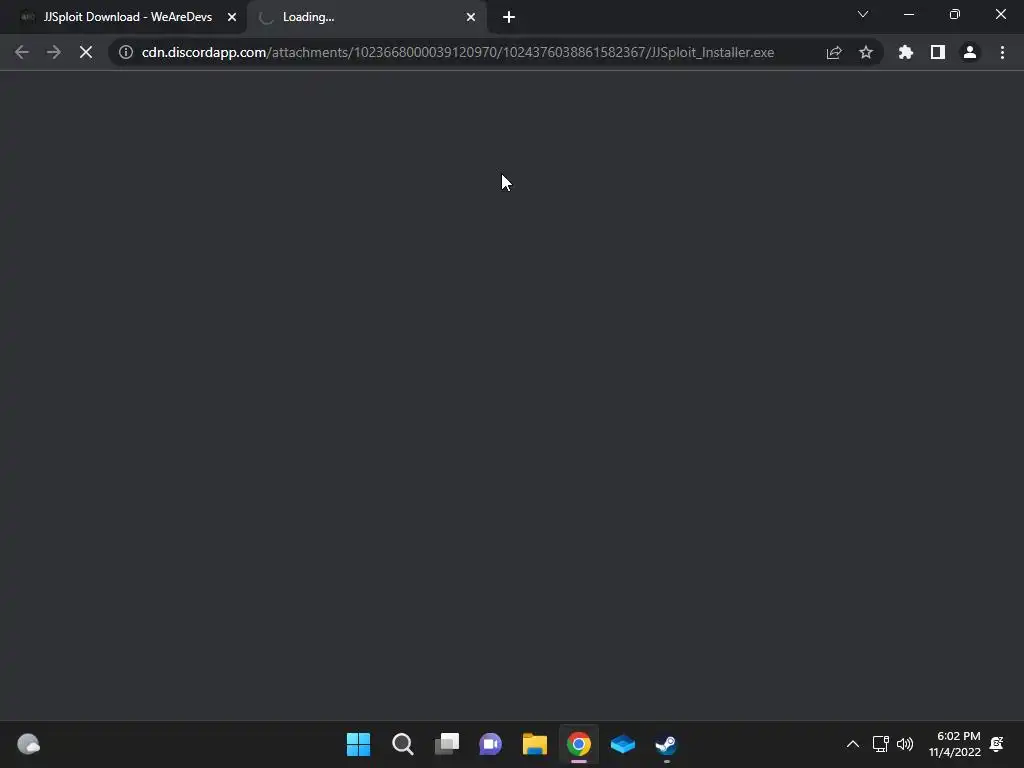
Task: Go forward to next page
Action: pos(54,52)
